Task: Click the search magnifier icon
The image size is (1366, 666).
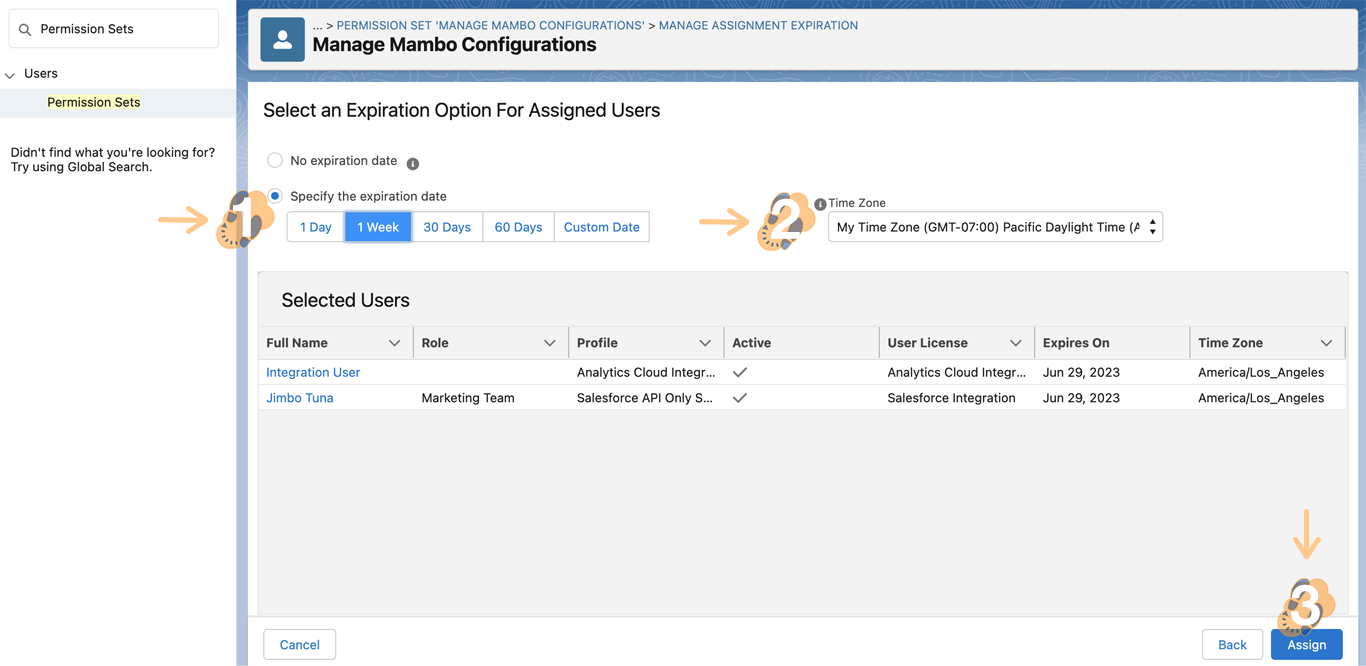Action: tap(25, 30)
